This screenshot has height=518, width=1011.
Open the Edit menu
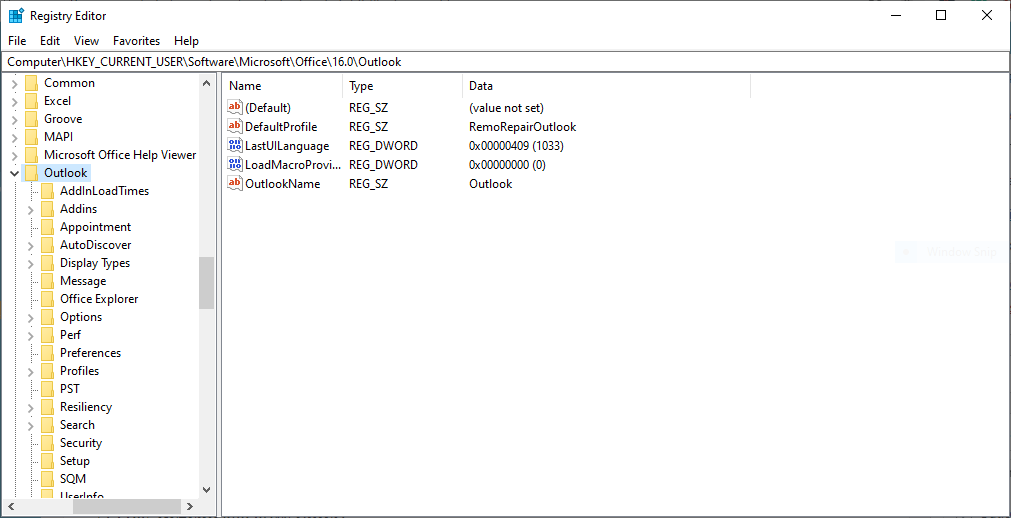coord(50,41)
